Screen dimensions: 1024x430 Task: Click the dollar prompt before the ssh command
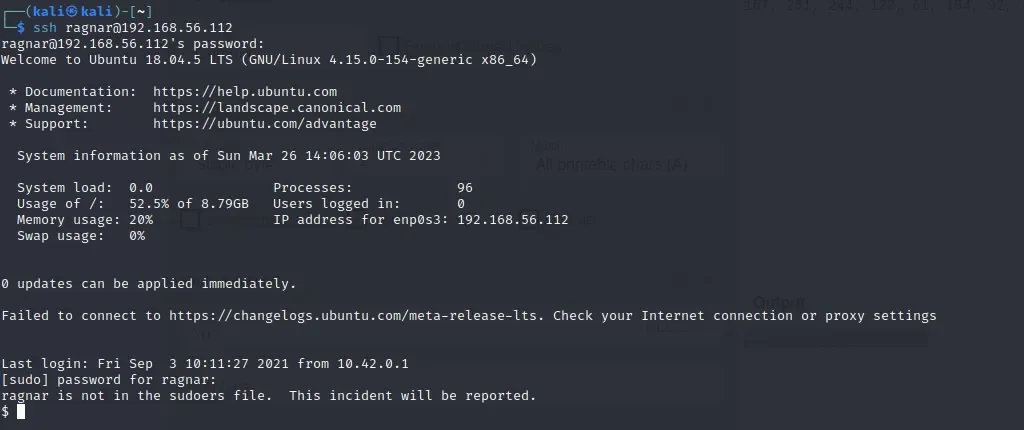point(21,28)
